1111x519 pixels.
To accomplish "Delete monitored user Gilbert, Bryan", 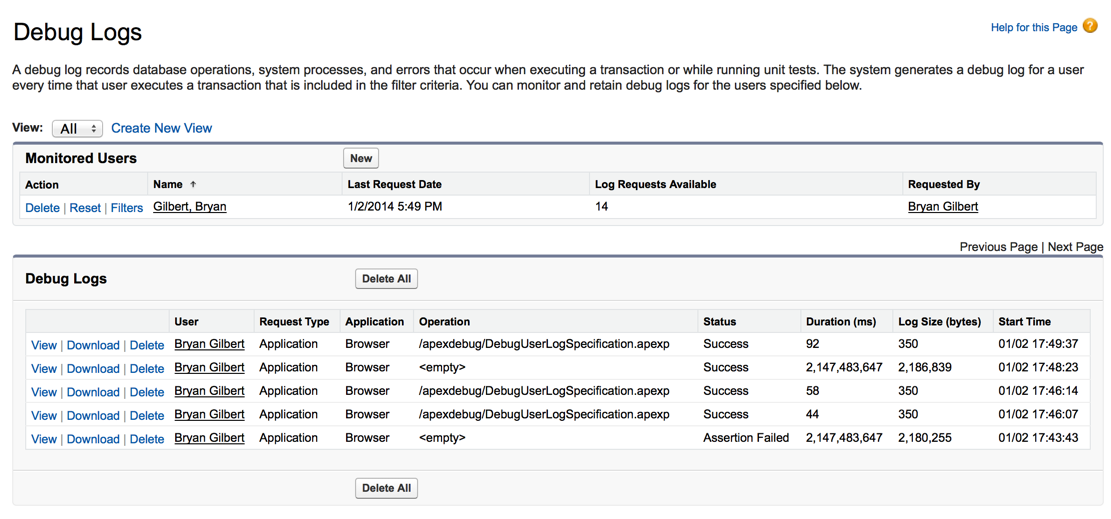I will click(x=43, y=208).
